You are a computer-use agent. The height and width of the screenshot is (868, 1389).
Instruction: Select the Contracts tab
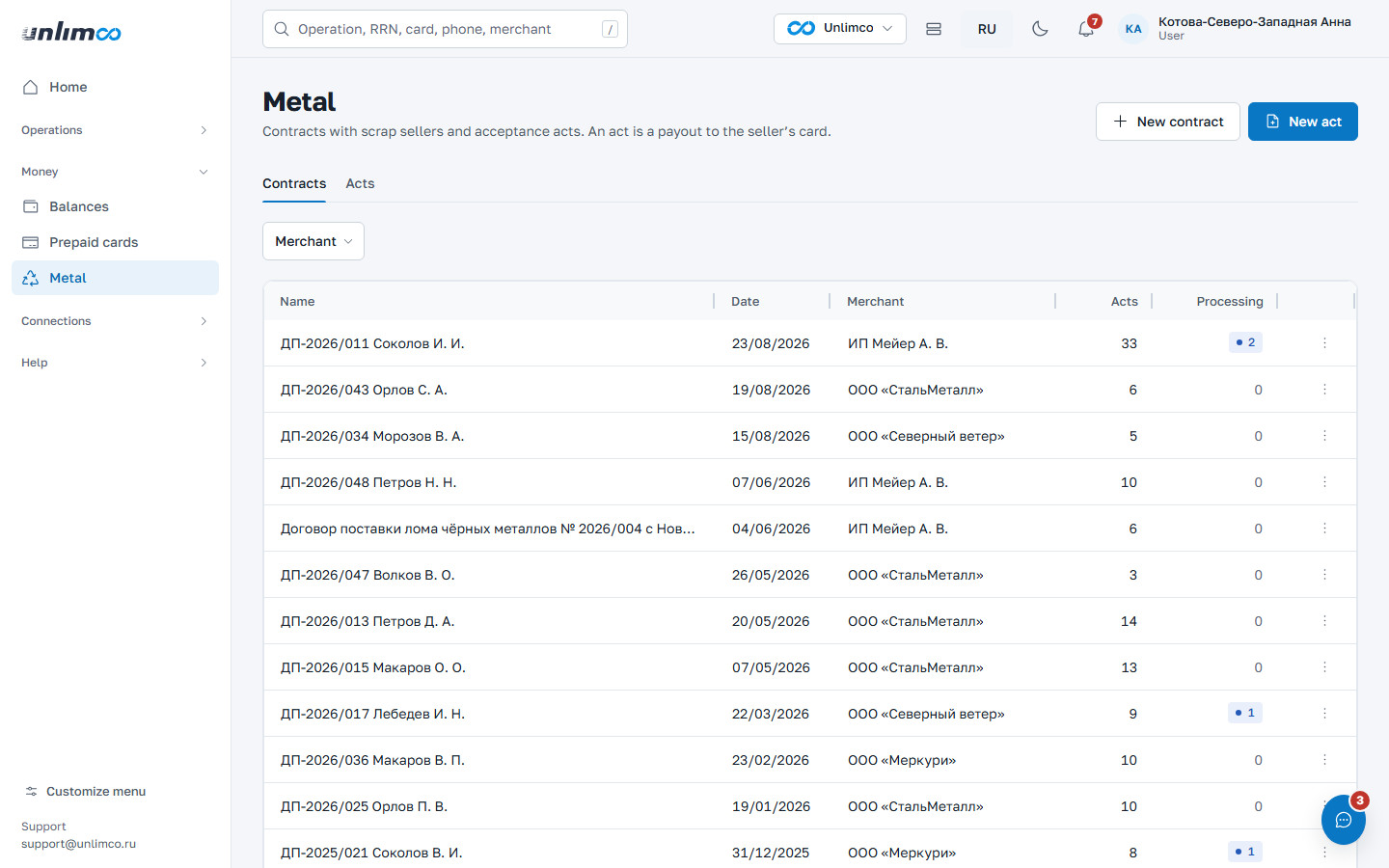[x=294, y=183]
